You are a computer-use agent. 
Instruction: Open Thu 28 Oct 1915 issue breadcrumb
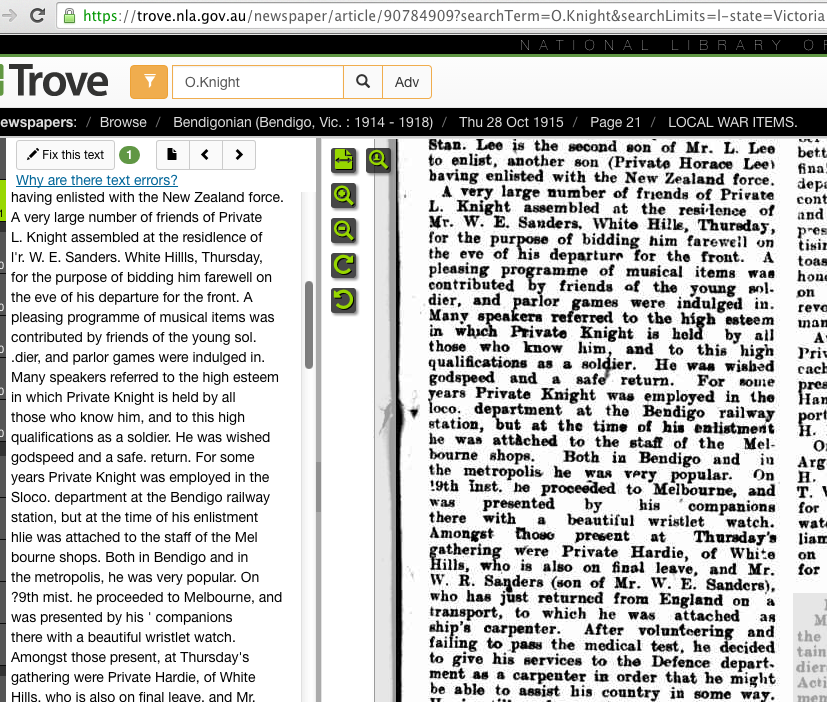tap(511, 122)
